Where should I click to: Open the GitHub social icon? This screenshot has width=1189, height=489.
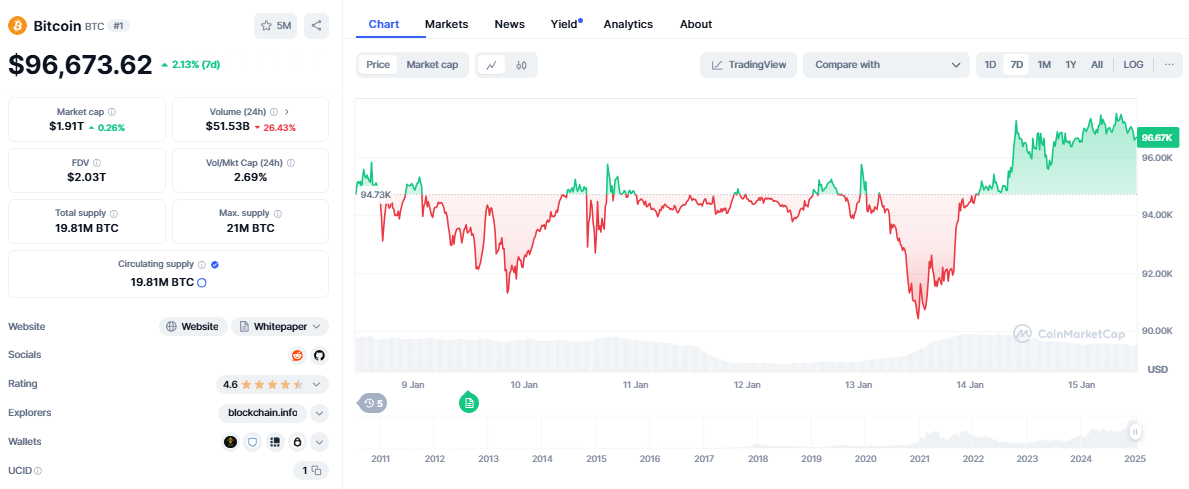(x=319, y=355)
